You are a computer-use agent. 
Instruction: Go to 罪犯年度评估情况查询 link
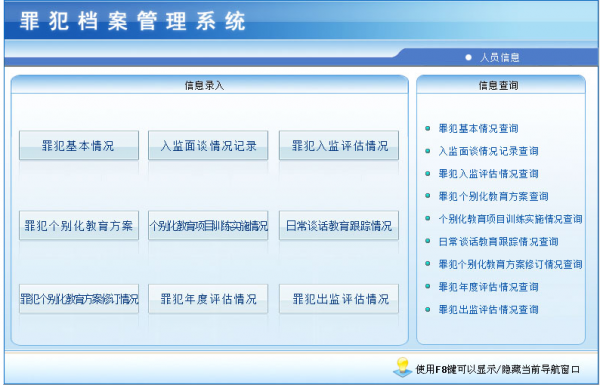click(488, 287)
